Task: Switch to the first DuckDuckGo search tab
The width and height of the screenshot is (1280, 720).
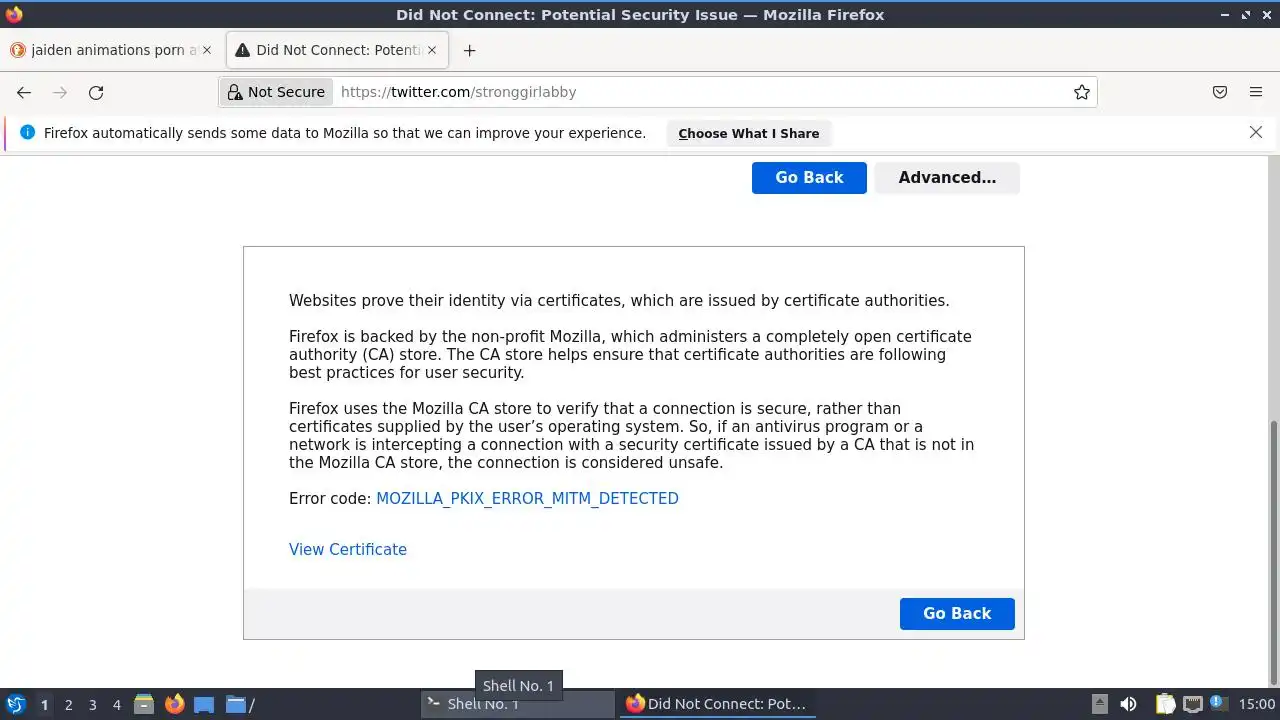Action: tap(112, 50)
